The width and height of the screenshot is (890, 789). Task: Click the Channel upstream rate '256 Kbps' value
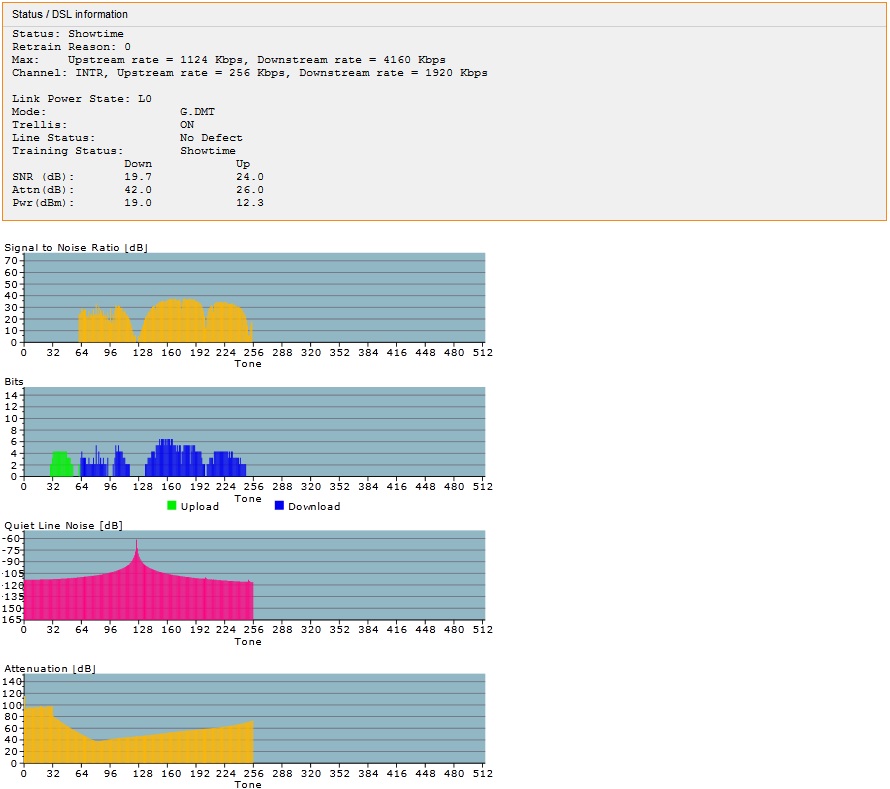(257, 73)
